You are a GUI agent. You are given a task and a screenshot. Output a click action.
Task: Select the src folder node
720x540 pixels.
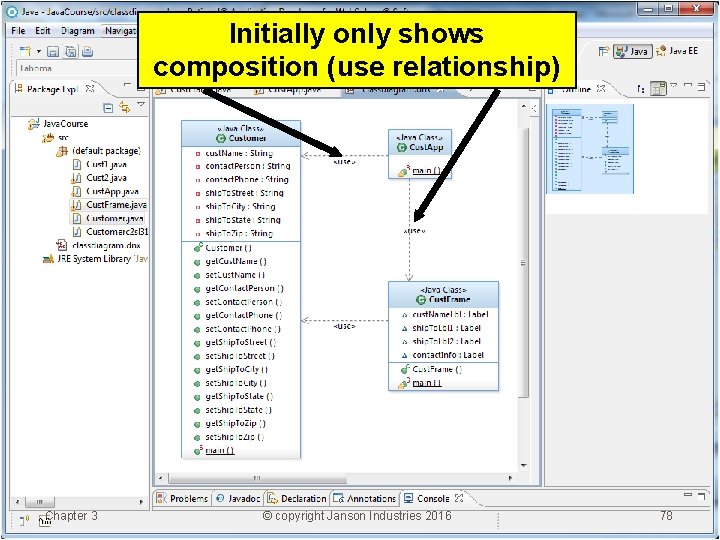(x=55, y=137)
